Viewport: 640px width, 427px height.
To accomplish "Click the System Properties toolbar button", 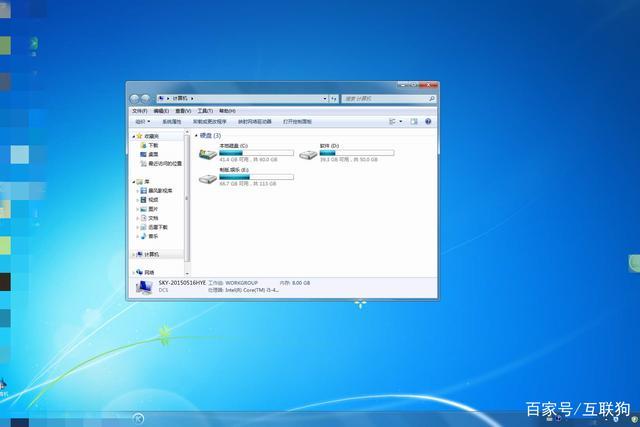I will pyautogui.click(x=173, y=121).
